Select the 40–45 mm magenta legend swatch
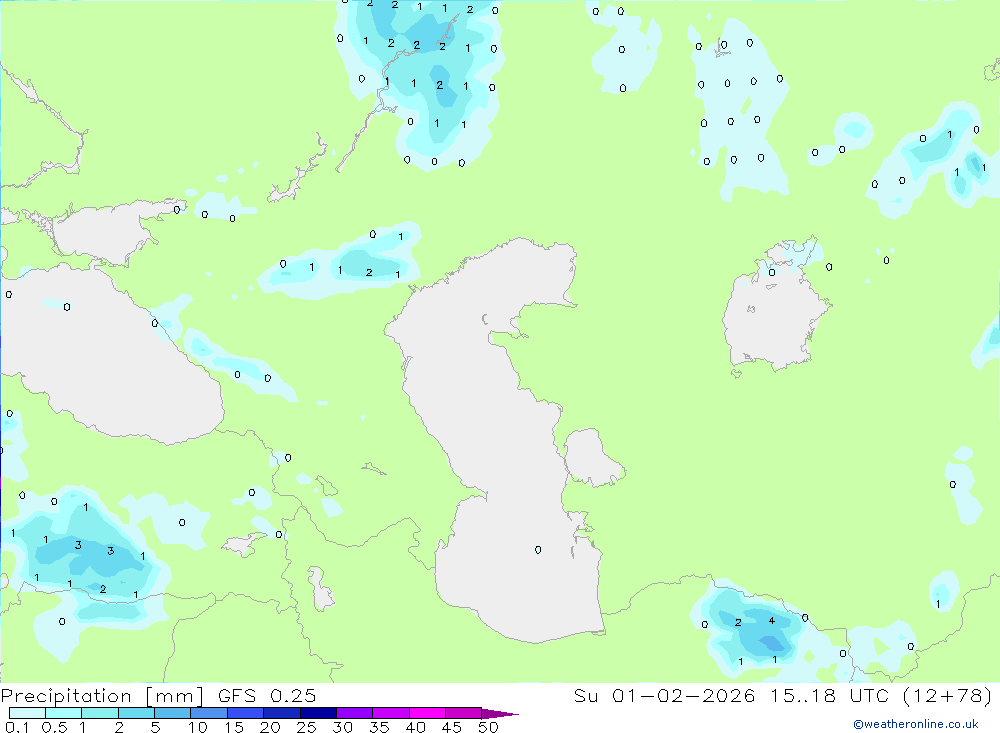This screenshot has width=1000, height=733. 427,713
